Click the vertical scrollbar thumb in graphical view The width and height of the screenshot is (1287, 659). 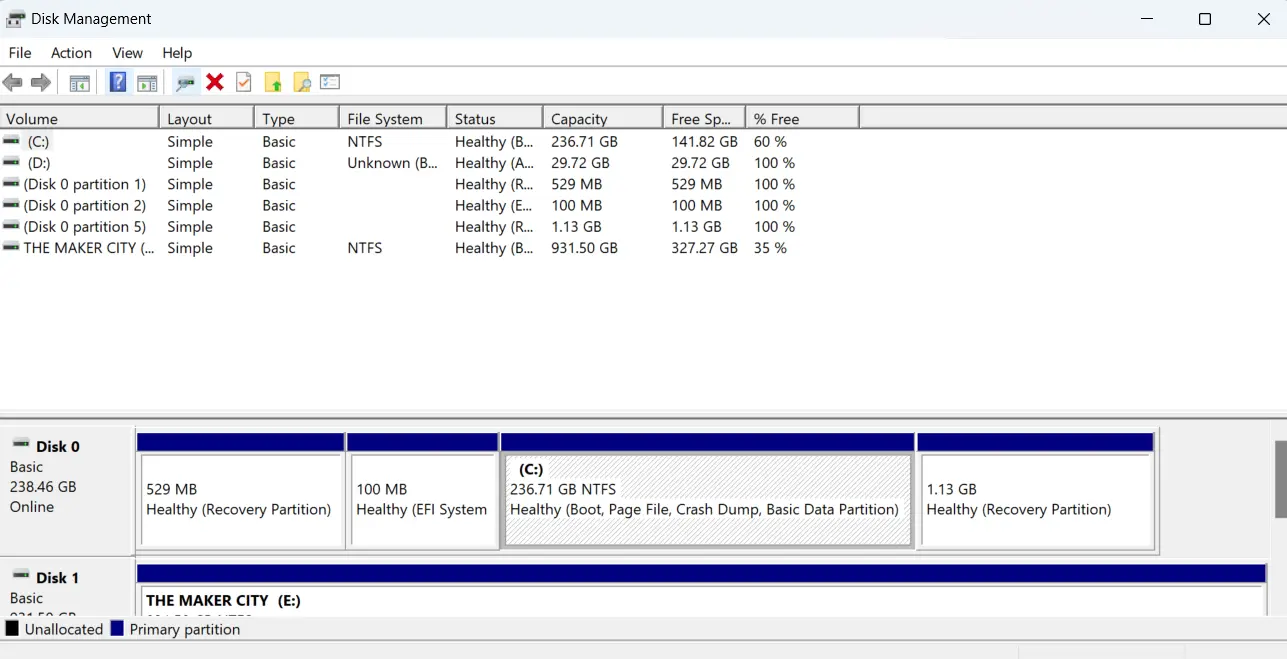click(1280, 479)
